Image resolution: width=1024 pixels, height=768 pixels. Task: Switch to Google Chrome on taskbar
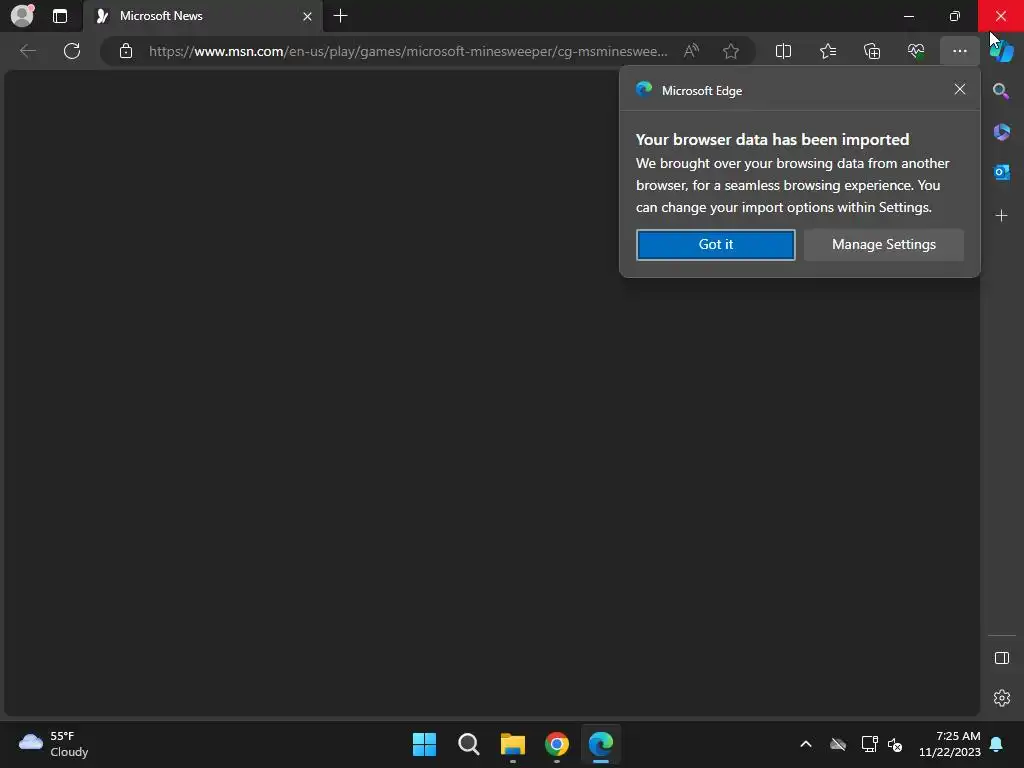pos(557,744)
